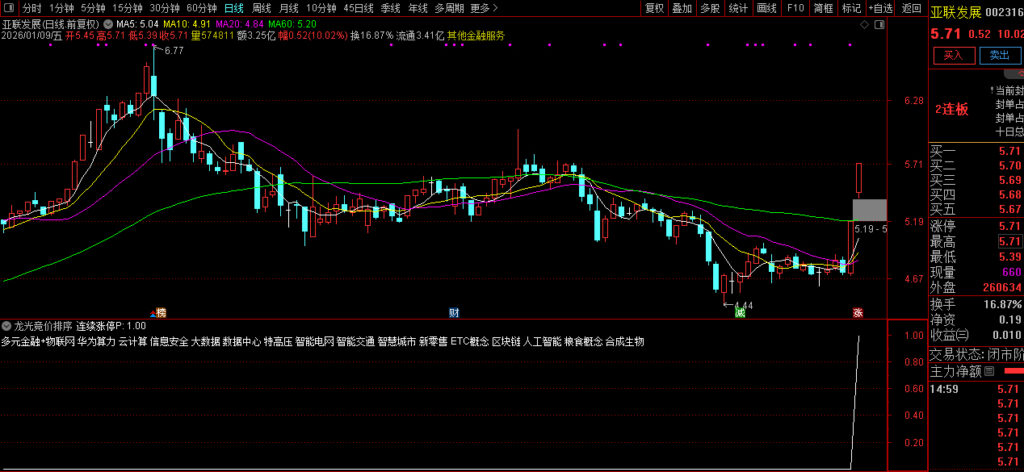Open the 多周期 multi-period selector
The width and height of the screenshot is (1024, 472).
click(x=449, y=8)
